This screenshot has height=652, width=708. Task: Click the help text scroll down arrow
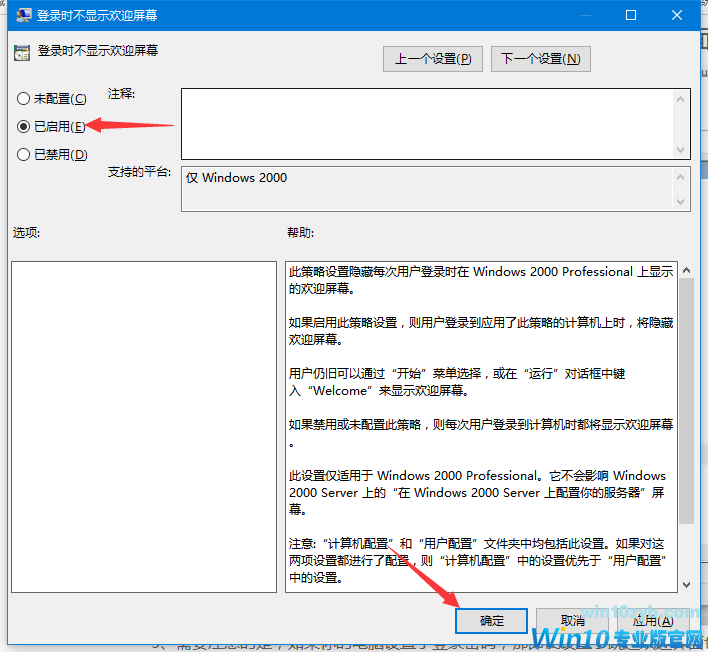click(x=686, y=585)
